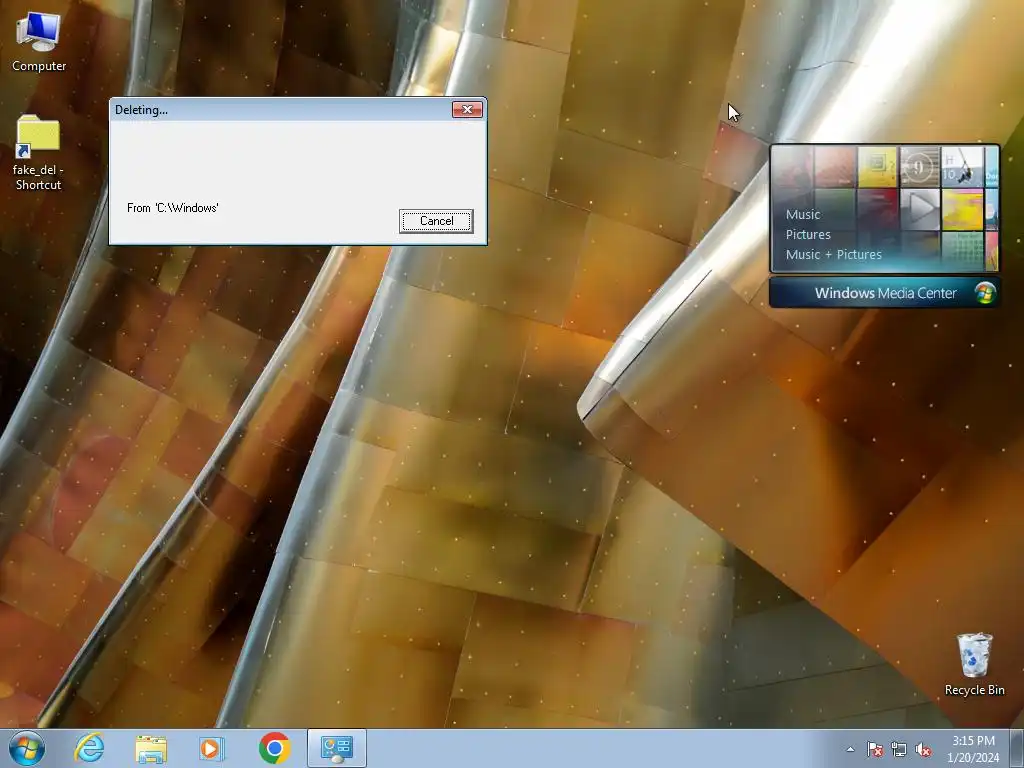Open Windows Media Player in taskbar
Viewport: 1024px width, 768px height.
point(211,748)
